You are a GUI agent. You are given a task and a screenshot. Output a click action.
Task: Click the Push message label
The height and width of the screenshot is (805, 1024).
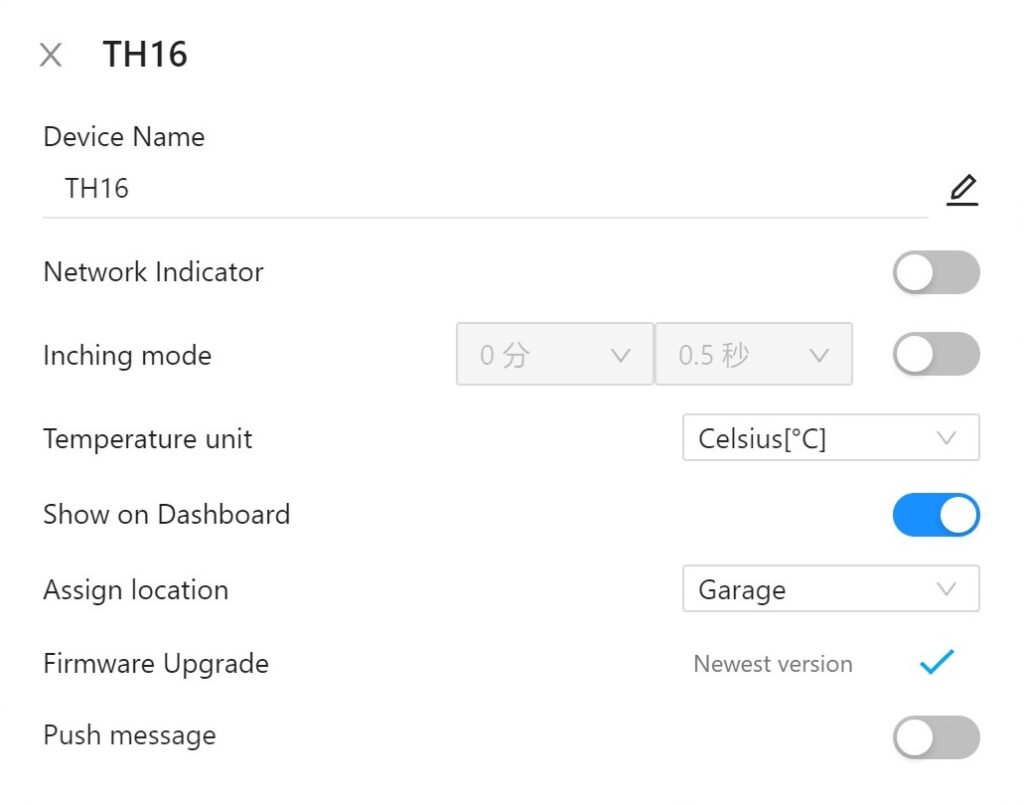pyautogui.click(x=130, y=736)
